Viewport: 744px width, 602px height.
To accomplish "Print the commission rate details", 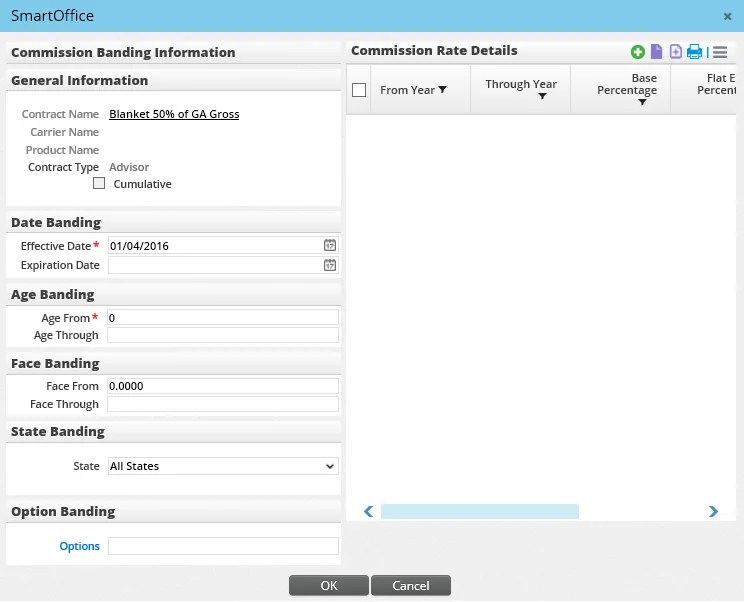I will tap(694, 52).
